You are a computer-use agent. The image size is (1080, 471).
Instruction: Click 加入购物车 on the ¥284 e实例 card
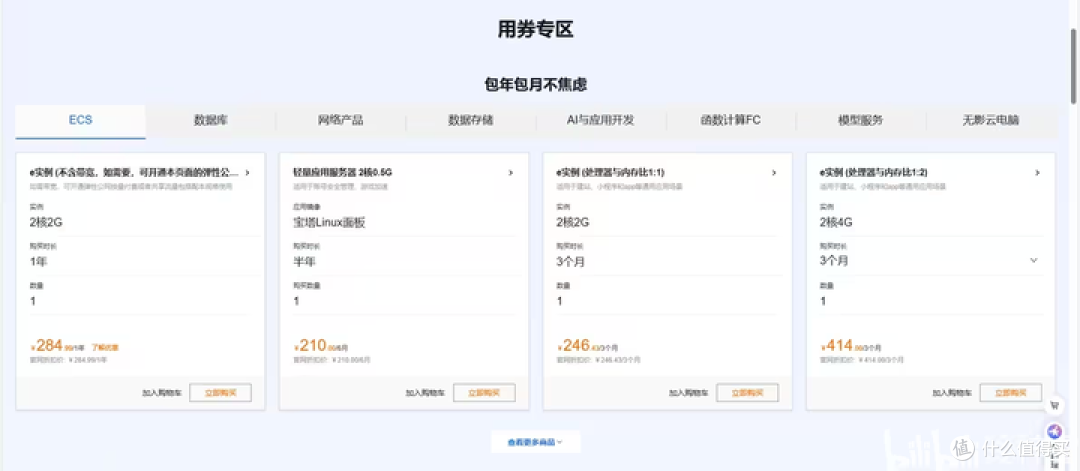click(162, 392)
